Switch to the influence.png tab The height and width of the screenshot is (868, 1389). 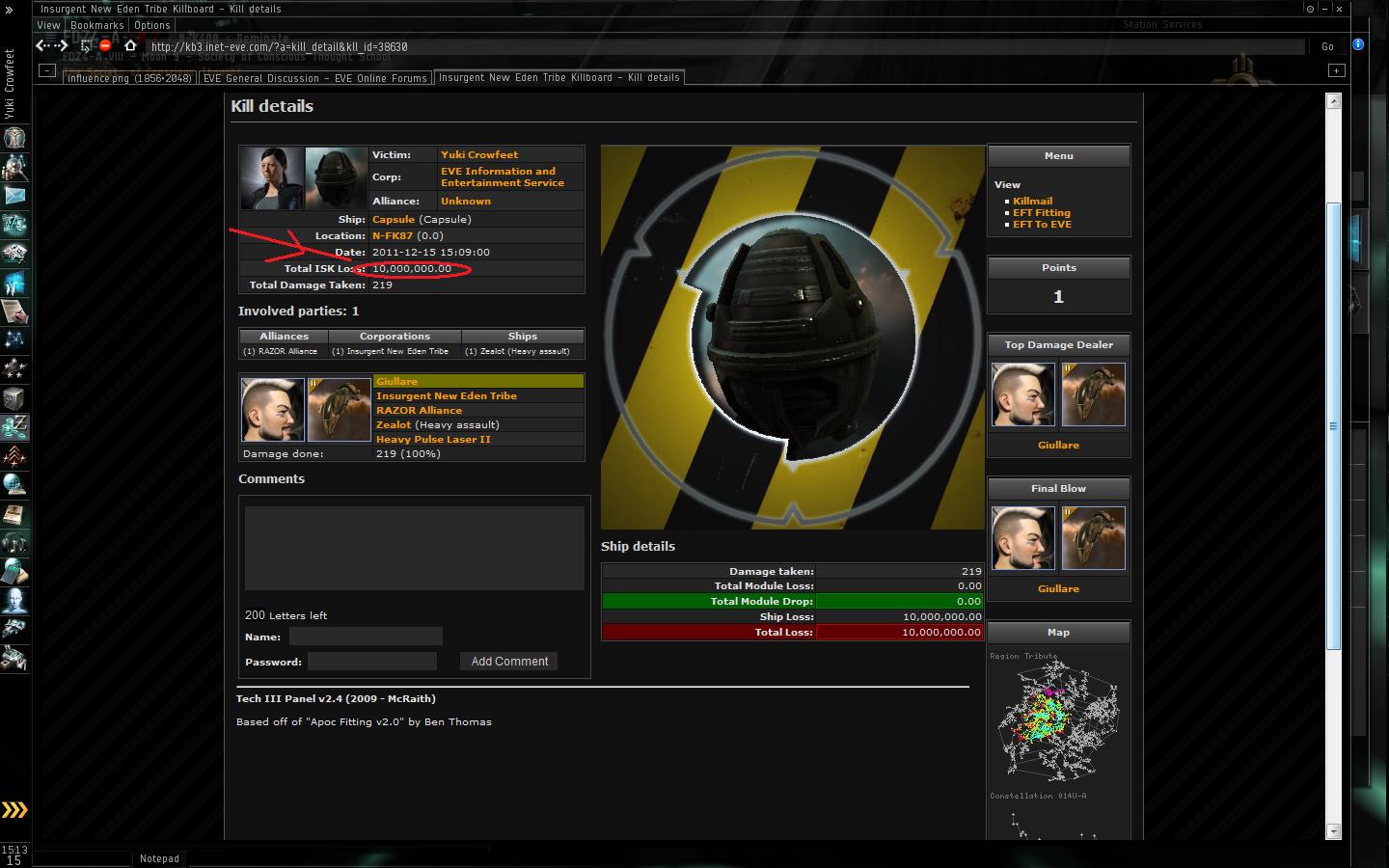tap(129, 78)
